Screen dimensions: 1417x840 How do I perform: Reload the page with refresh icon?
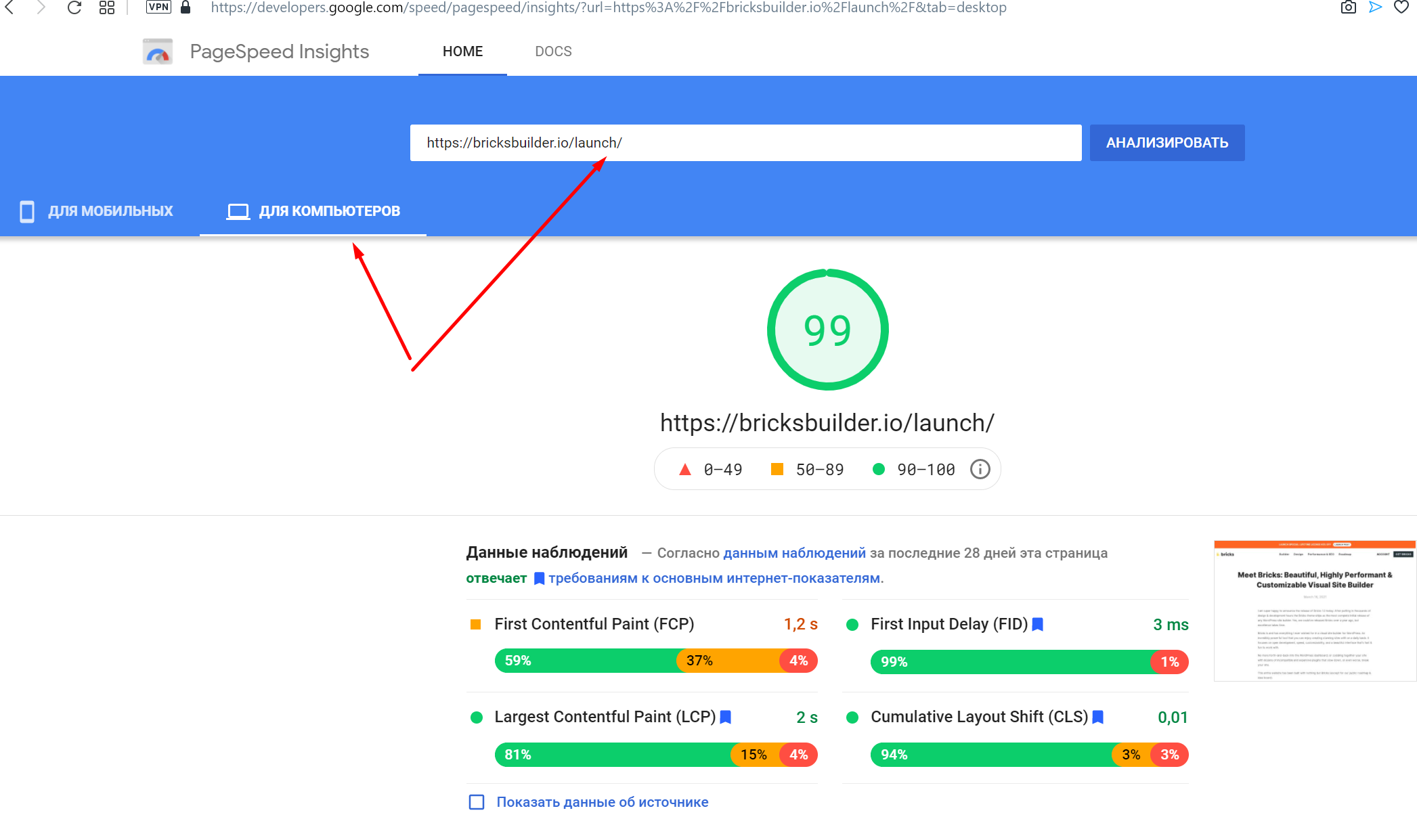click(74, 7)
